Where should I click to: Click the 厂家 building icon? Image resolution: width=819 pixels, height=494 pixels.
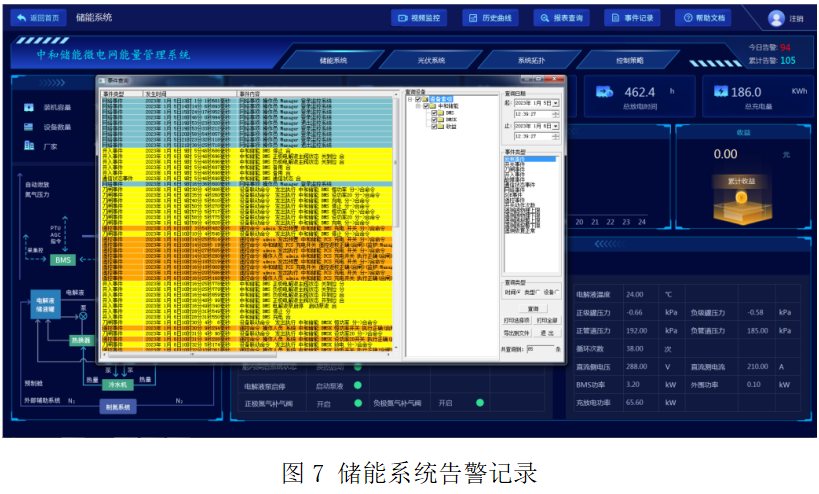[29, 146]
